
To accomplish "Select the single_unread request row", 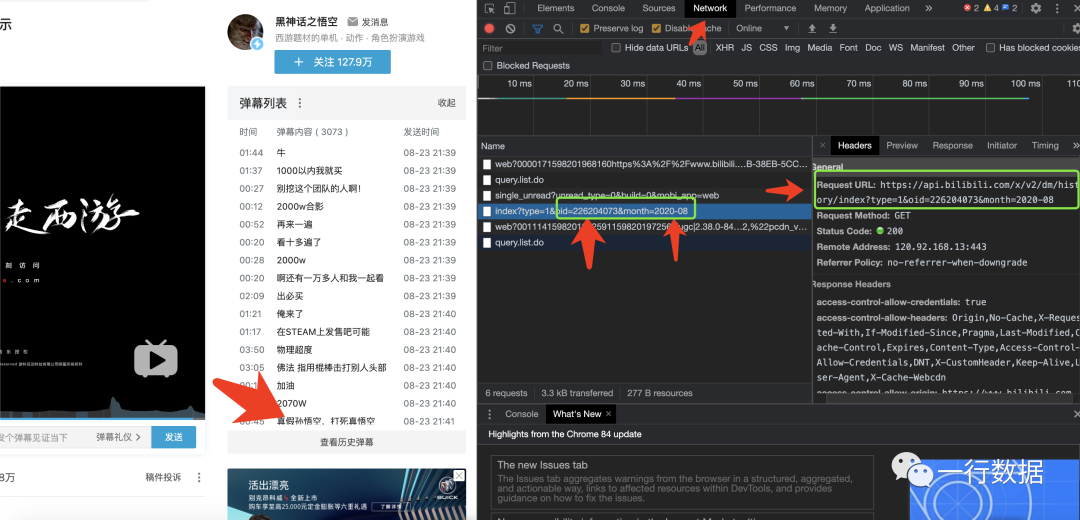I will pos(645,195).
